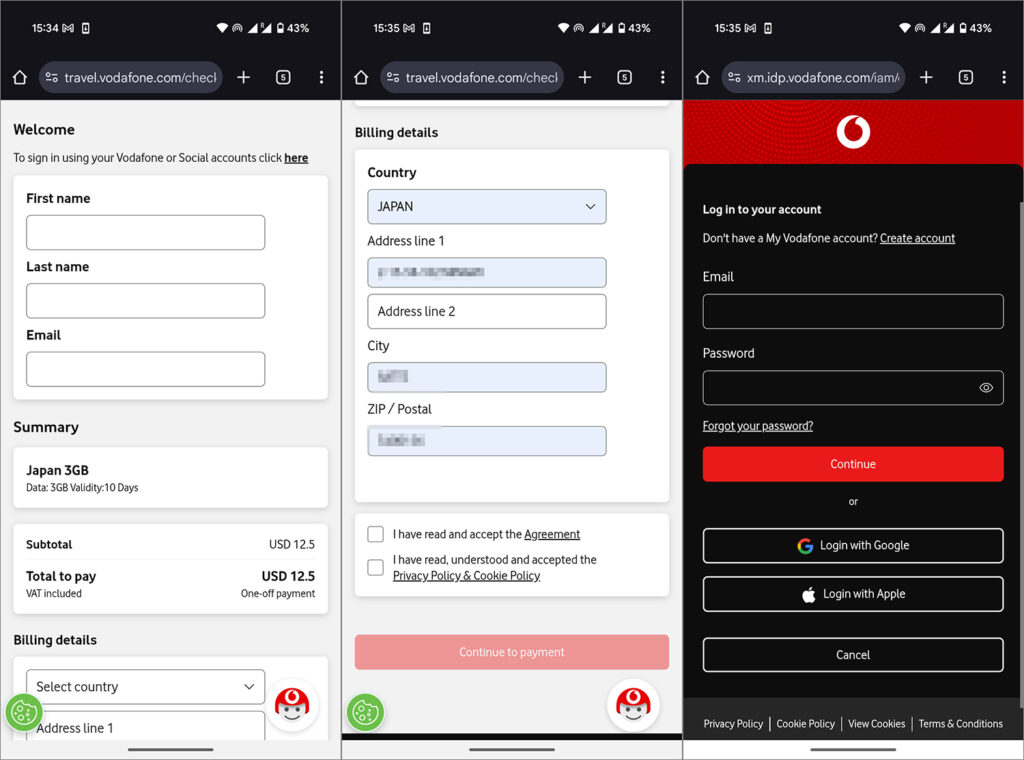Image resolution: width=1024 pixels, height=760 pixels.
Task: Tap the home icon in the middle phone browser
Action: coord(361,78)
